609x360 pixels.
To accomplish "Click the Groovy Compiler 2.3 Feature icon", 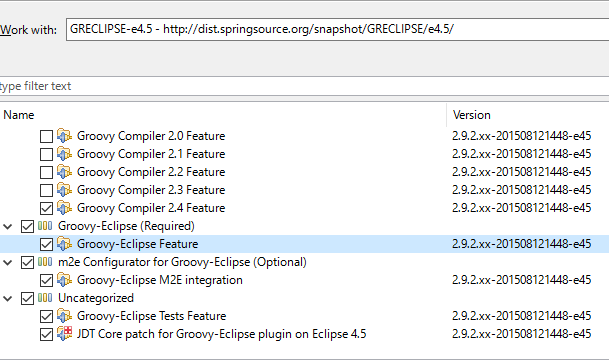I will 64,190.
